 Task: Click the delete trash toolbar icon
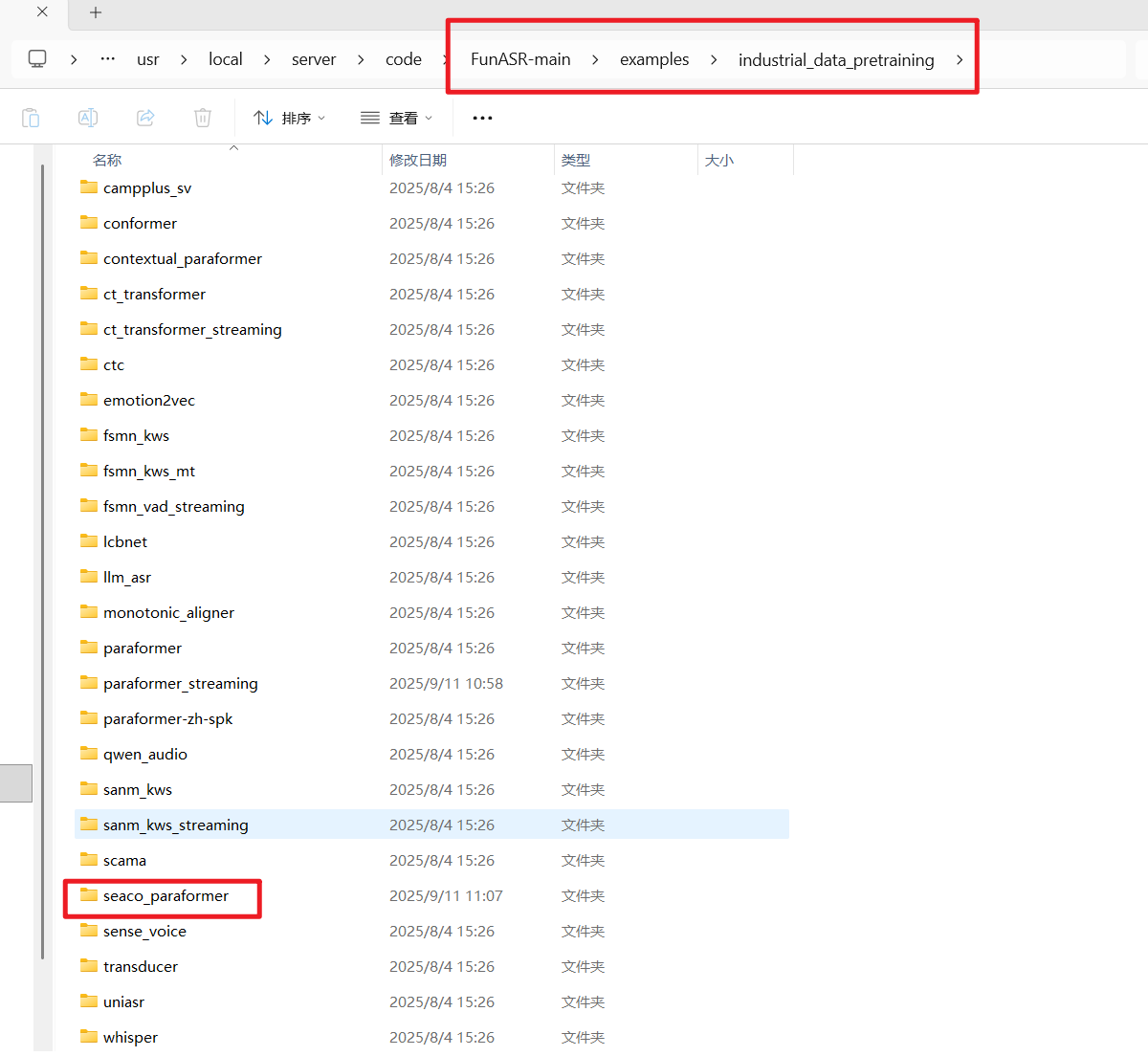[203, 118]
